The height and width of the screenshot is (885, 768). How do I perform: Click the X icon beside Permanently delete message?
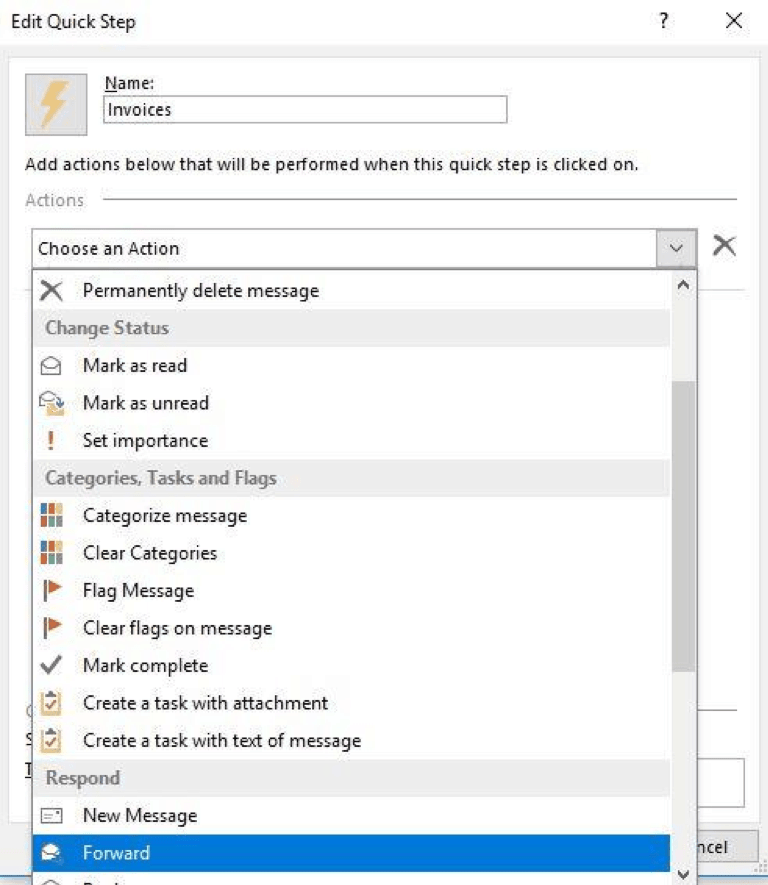pos(51,291)
